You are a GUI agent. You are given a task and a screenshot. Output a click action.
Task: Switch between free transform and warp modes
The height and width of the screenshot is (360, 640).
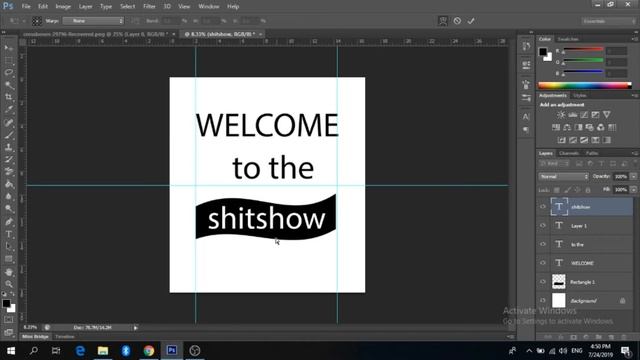click(x=443, y=21)
